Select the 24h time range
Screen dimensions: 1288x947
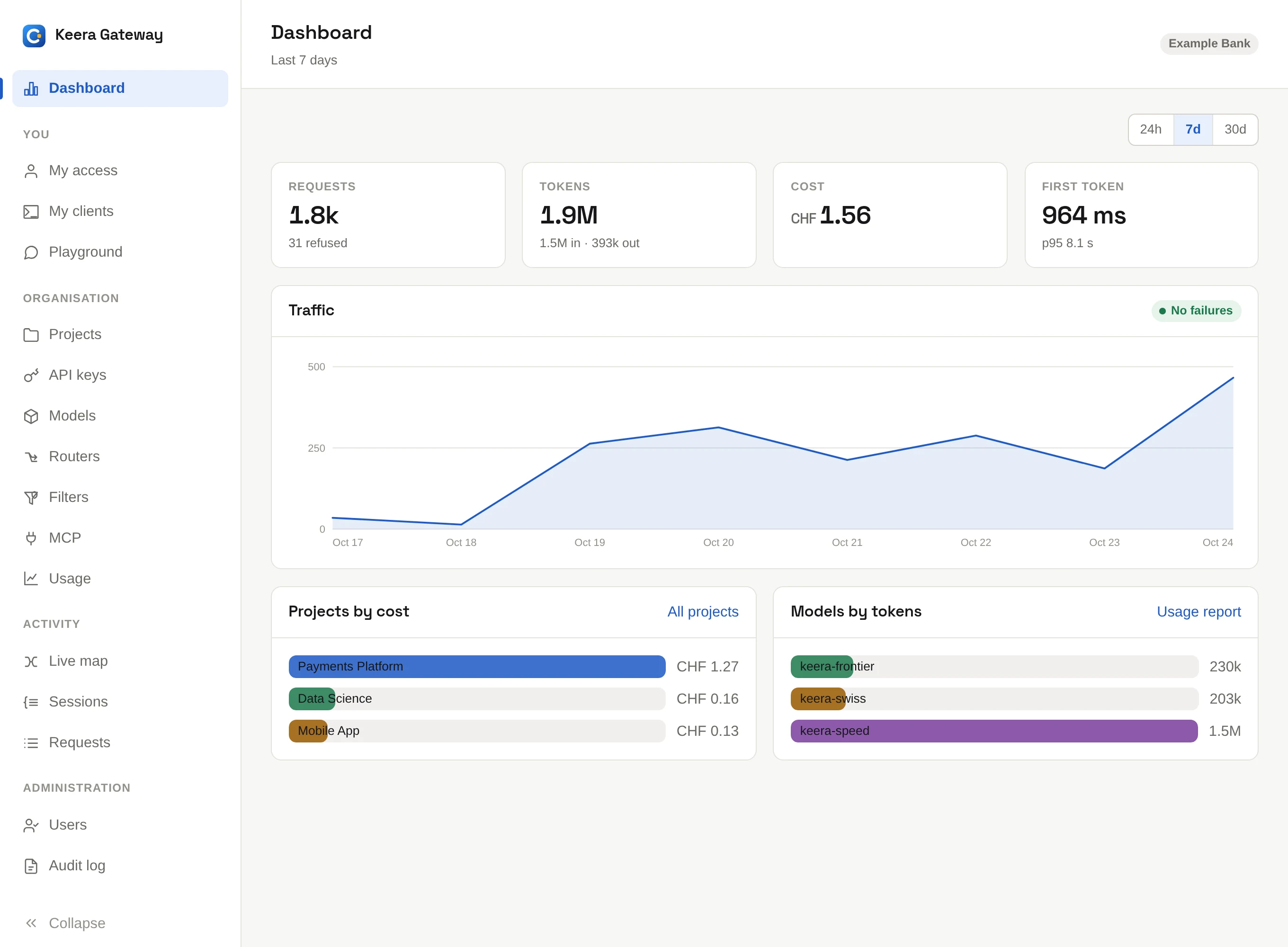pos(1151,130)
